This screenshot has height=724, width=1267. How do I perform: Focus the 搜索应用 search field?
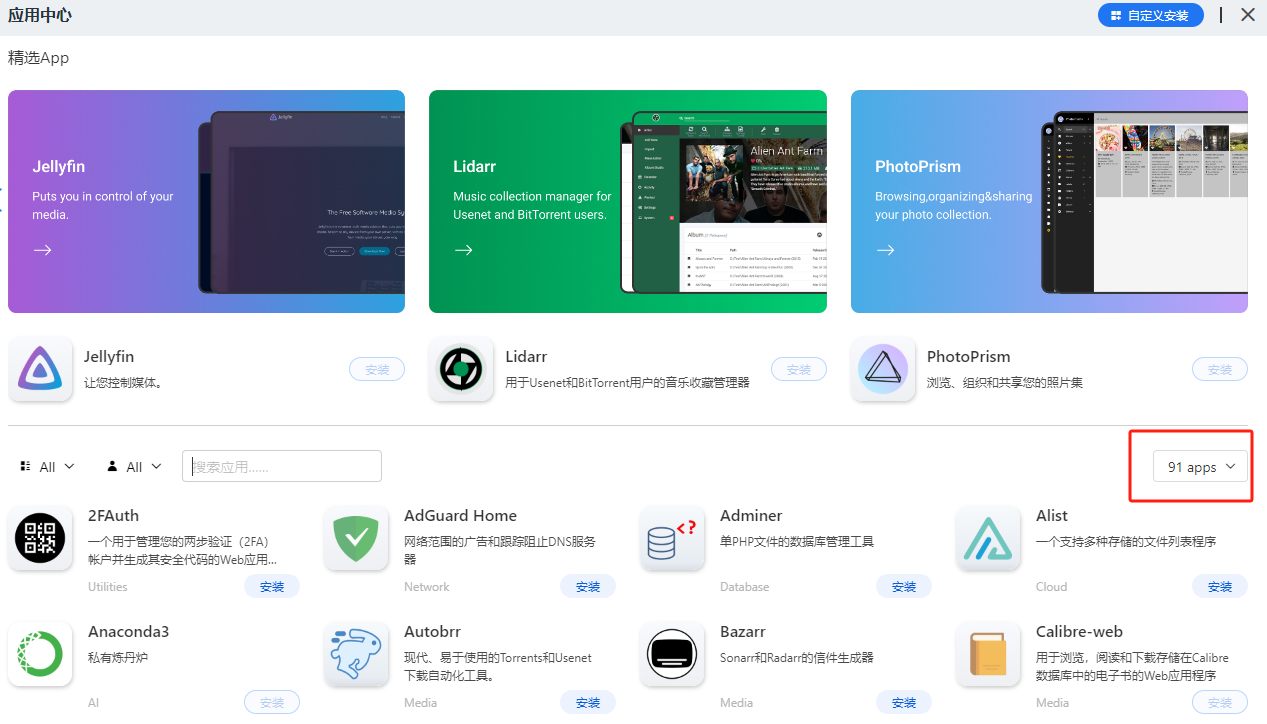[282, 466]
